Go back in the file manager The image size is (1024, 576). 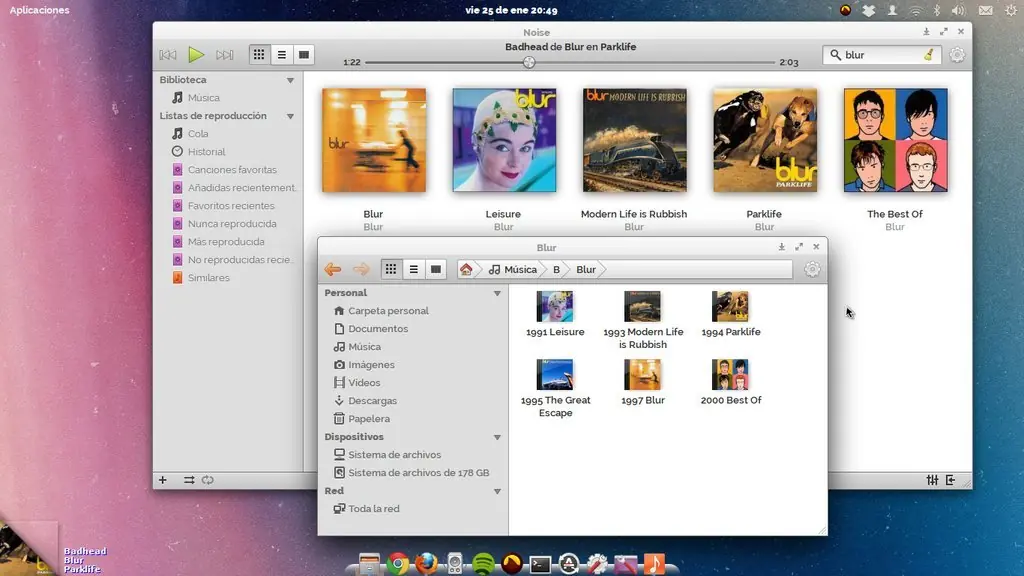click(x=333, y=269)
